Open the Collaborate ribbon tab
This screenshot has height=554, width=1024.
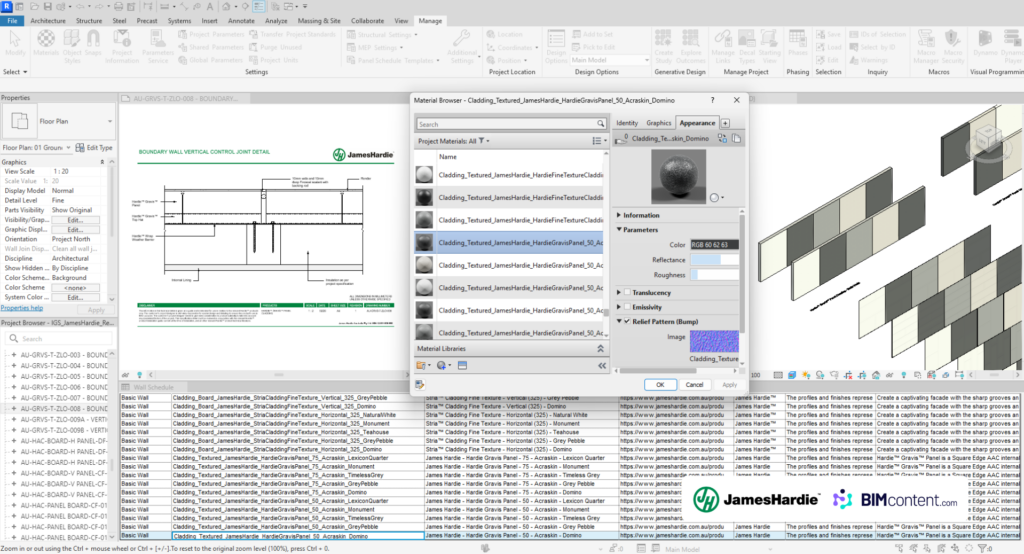368,21
